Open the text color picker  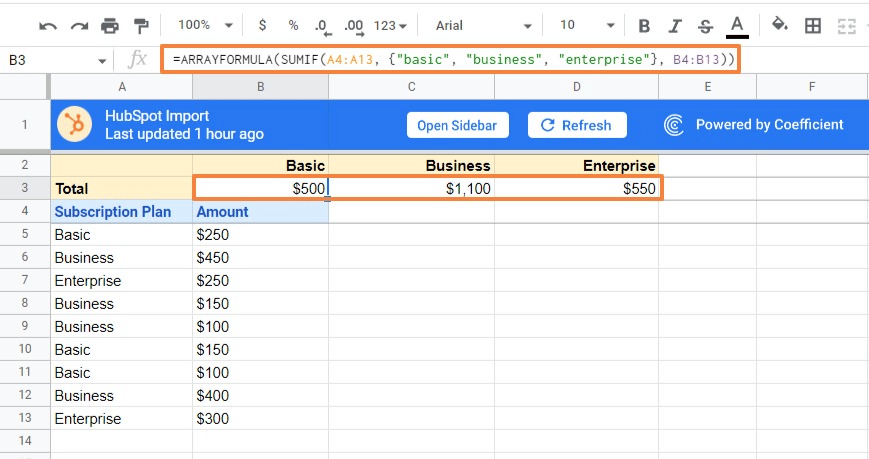[737, 26]
